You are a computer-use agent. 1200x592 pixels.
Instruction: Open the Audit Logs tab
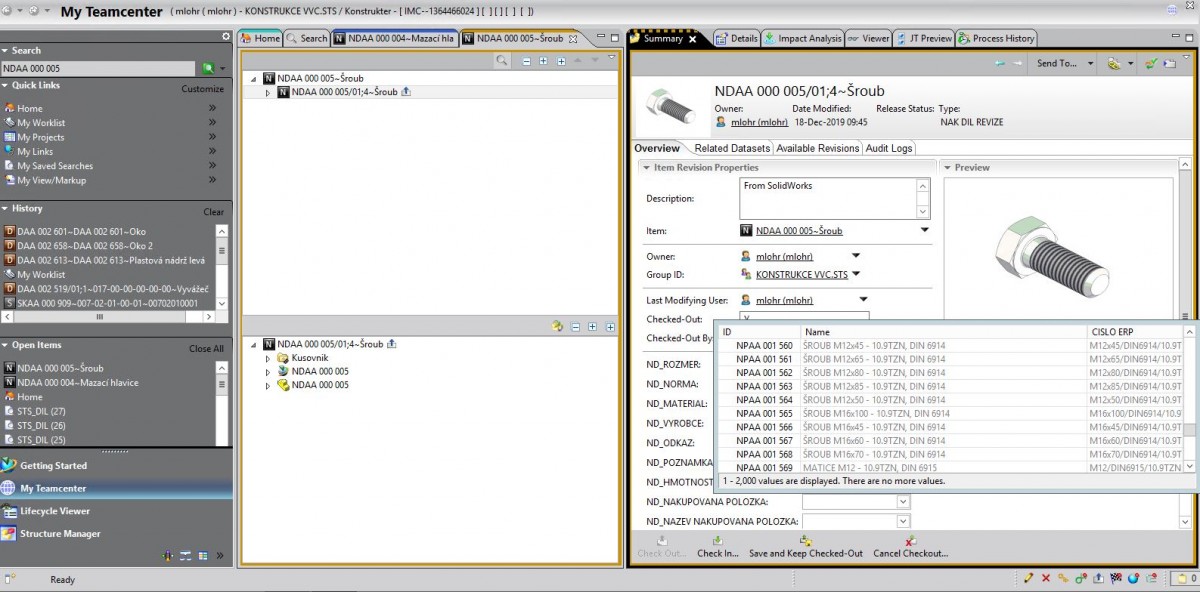tap(888, 148)
